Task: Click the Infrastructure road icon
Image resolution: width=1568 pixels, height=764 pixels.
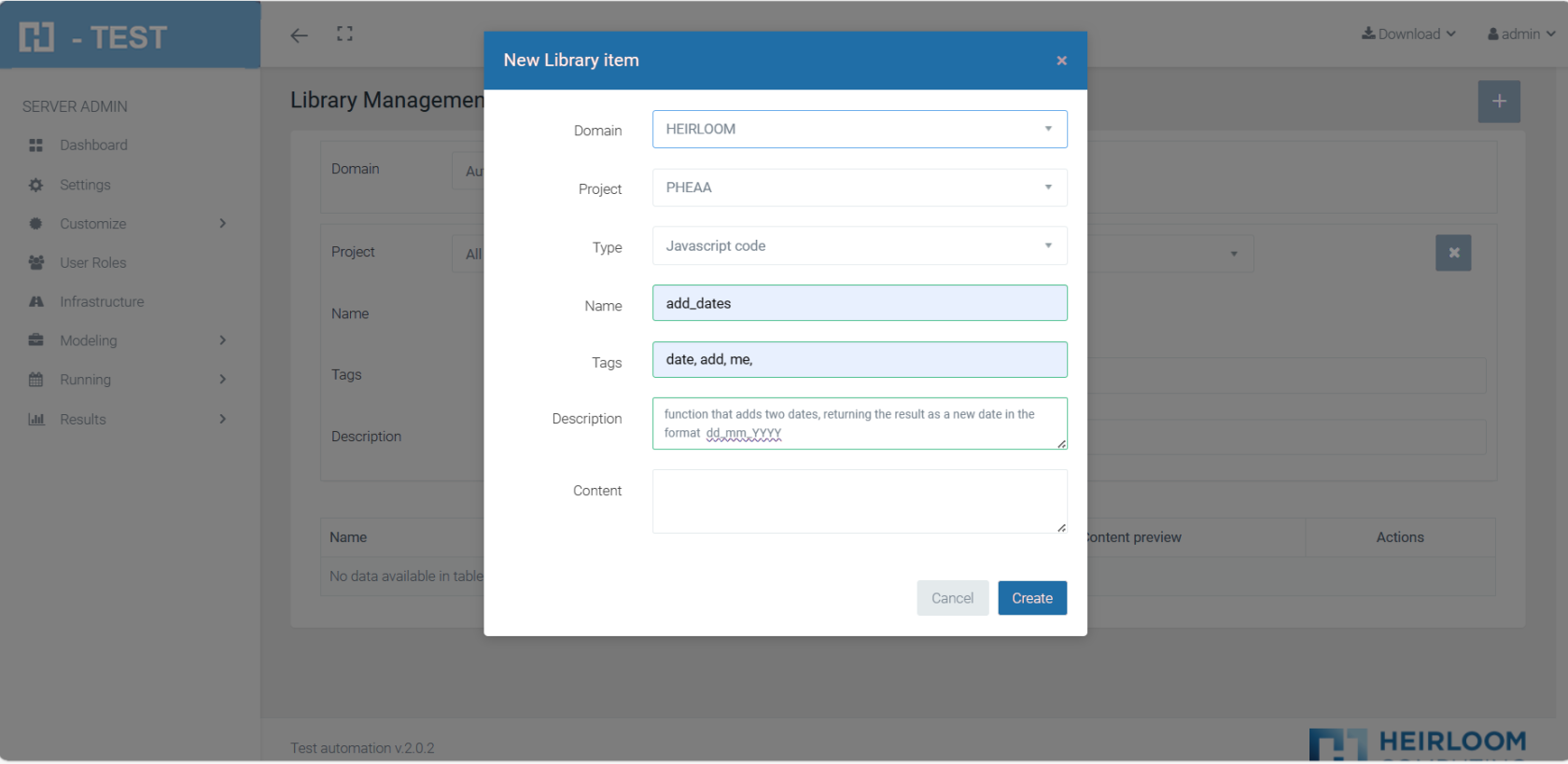Action: 36,302
